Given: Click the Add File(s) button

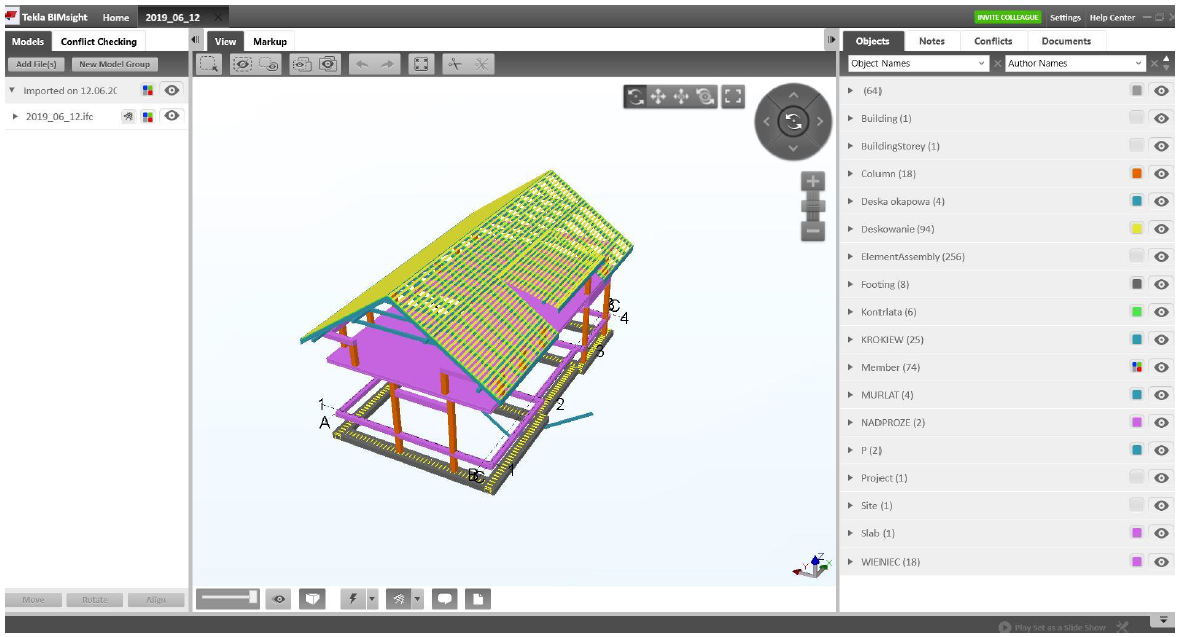Looking at the screenshot, I should [37, 64].
